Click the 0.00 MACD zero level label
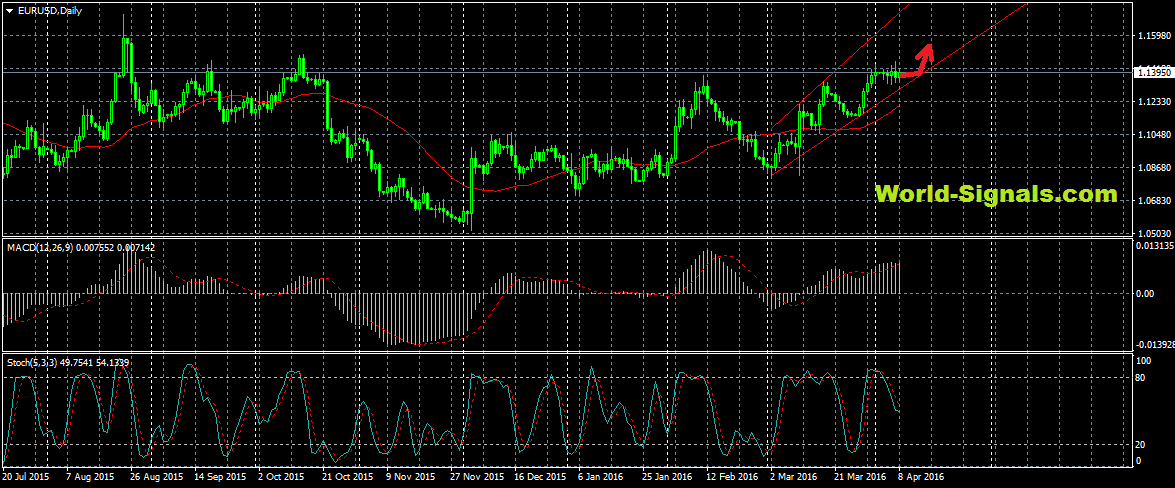The image size is (1175, 488). 1145,293
